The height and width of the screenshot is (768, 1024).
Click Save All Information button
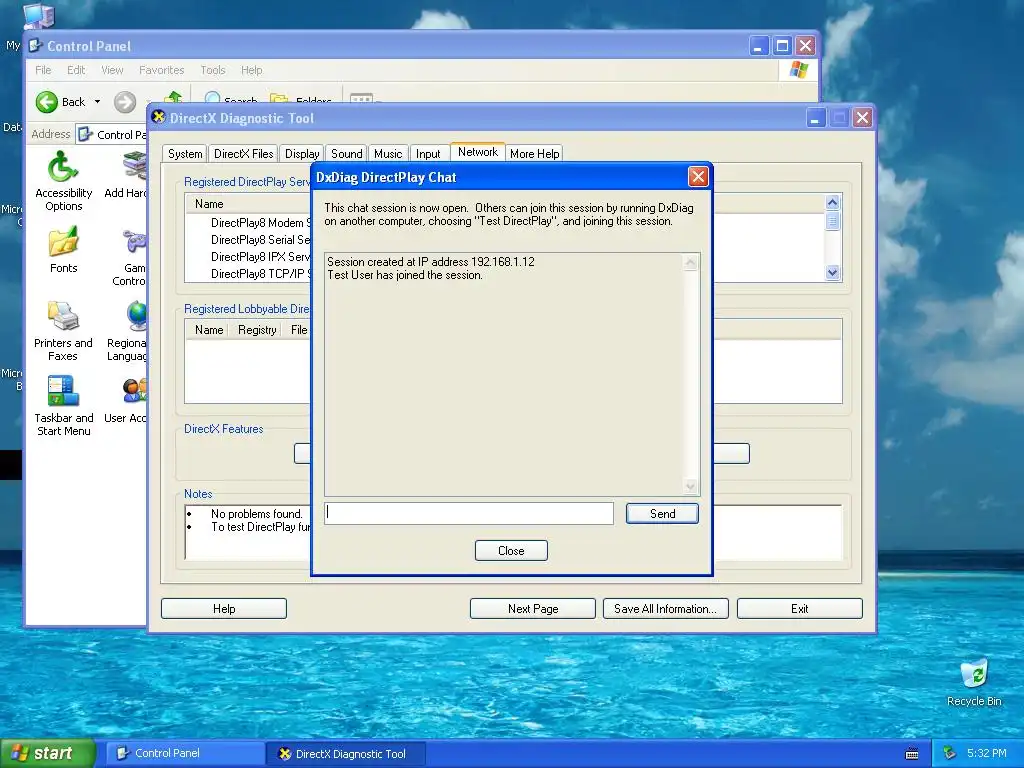click(x=665, y=609)
